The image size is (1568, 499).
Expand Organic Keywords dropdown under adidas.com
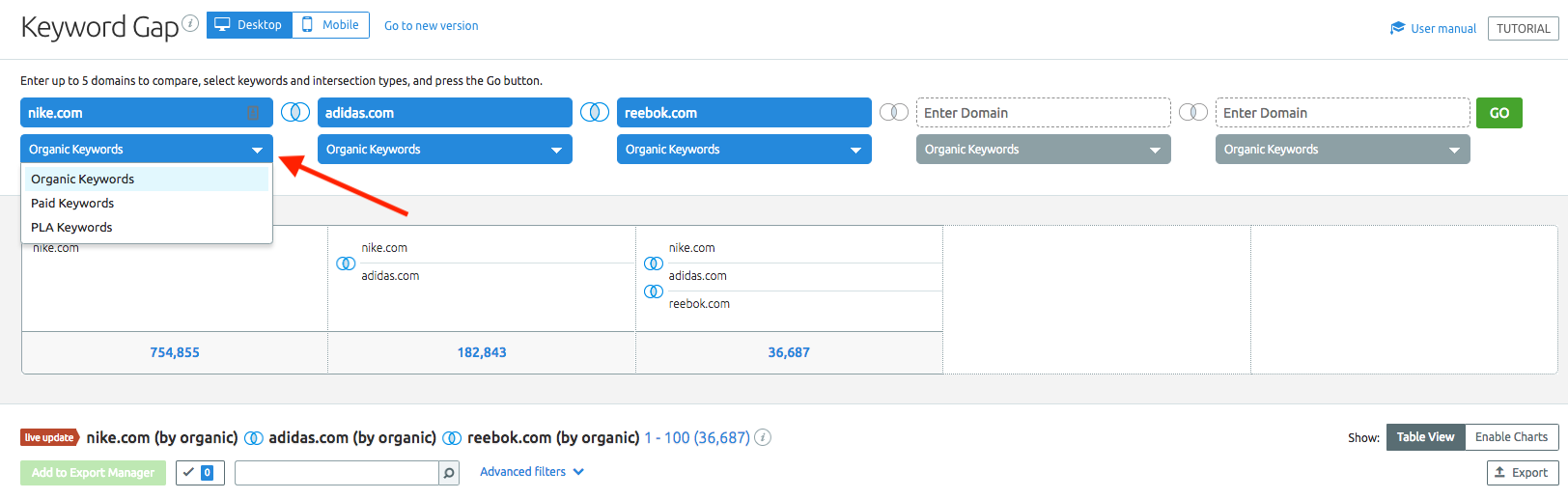click(444, 150)
